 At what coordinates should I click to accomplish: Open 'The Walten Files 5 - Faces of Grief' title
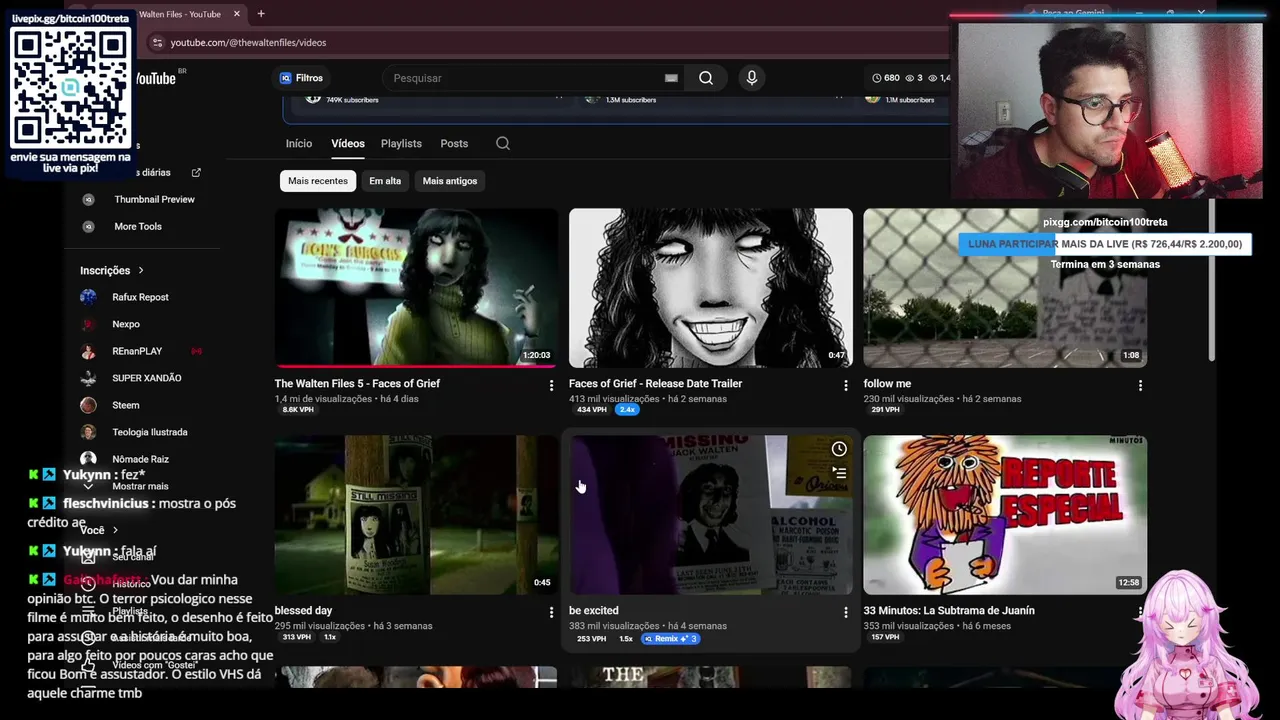[x=357, y=383]
